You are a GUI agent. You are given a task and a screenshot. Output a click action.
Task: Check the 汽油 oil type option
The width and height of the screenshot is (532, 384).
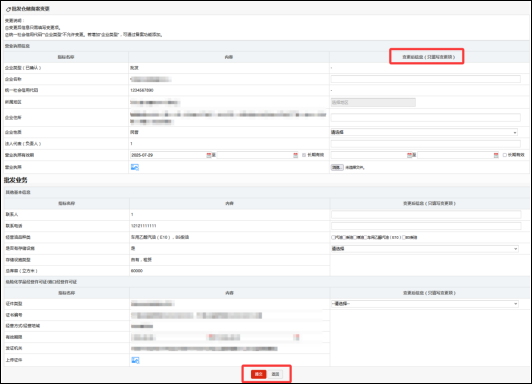click(333, 237)
